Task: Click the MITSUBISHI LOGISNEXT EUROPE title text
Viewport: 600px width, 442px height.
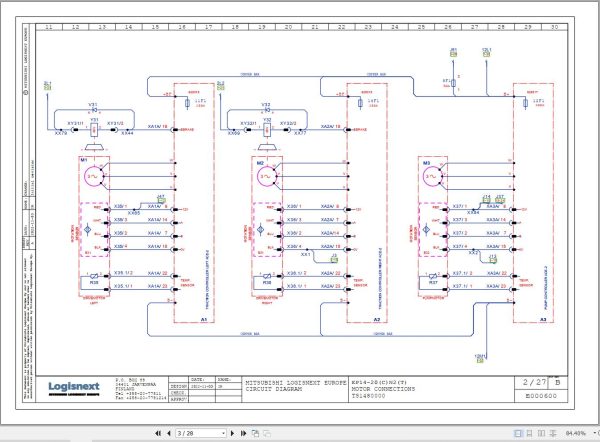Action: coord(295,382)
